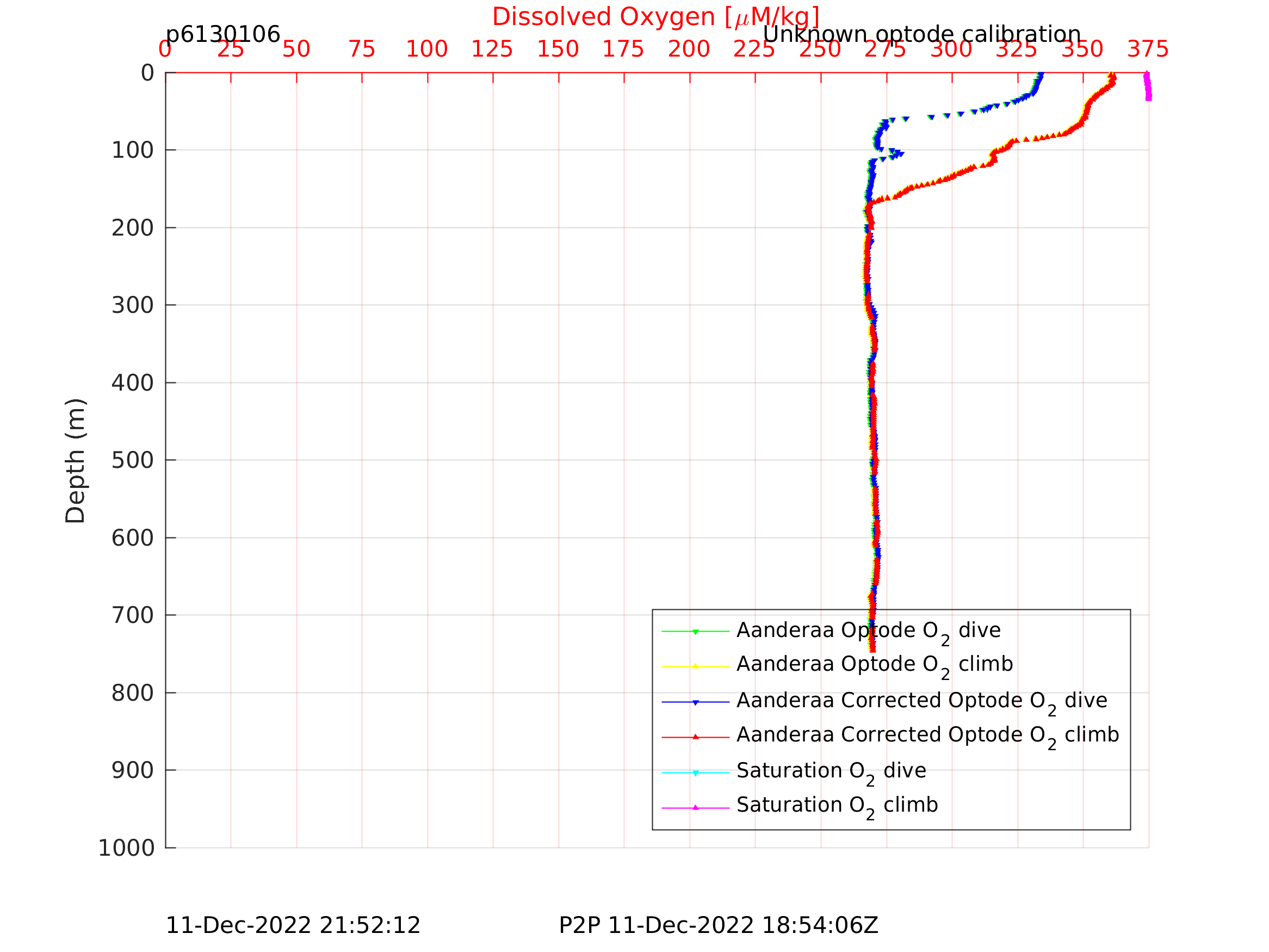
Task: Click the 'Unknown optode calibration' text
Action: tap(921, 34)
